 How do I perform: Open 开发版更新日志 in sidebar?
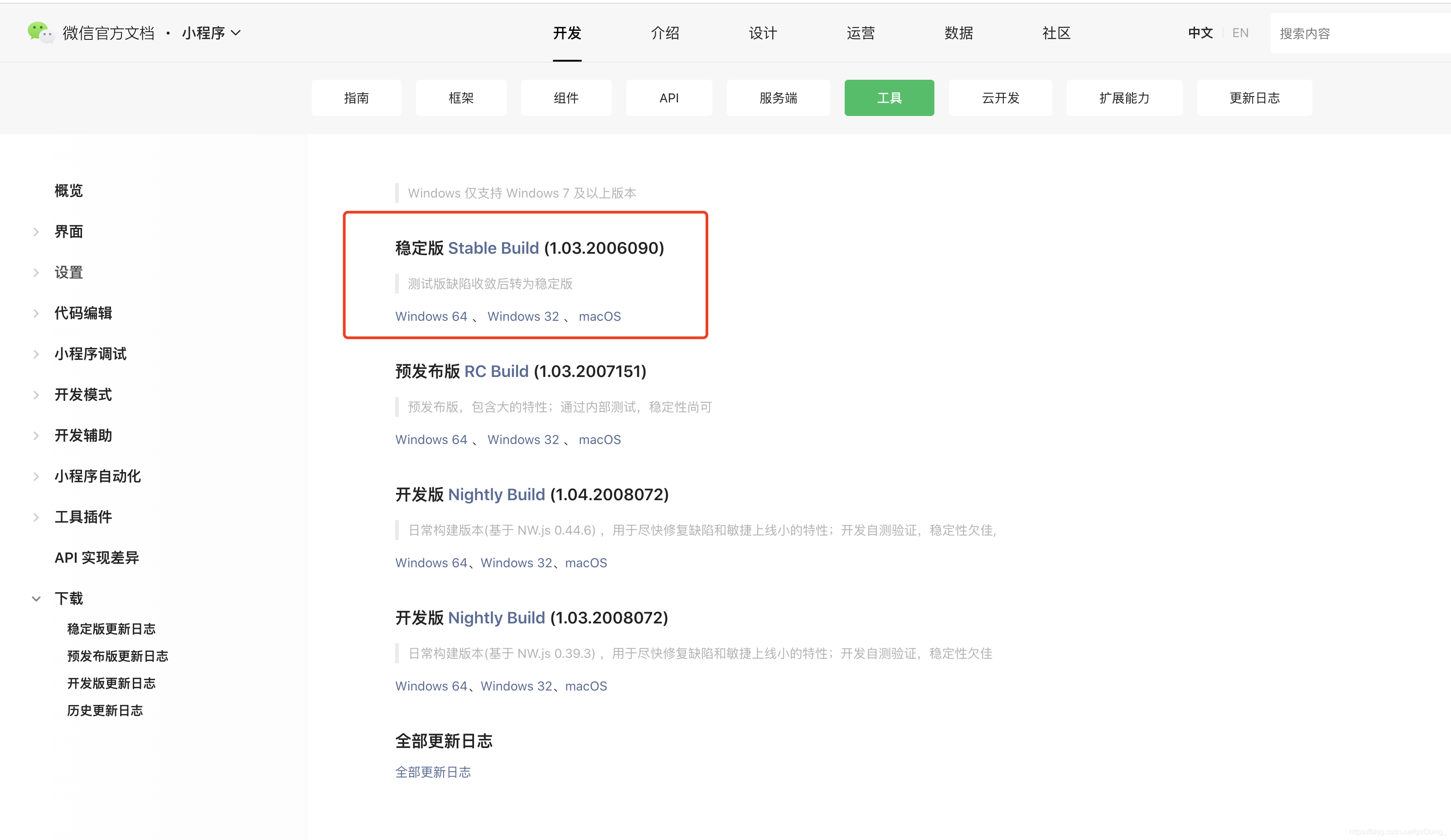pyautogui.click(x=111, y=683)
